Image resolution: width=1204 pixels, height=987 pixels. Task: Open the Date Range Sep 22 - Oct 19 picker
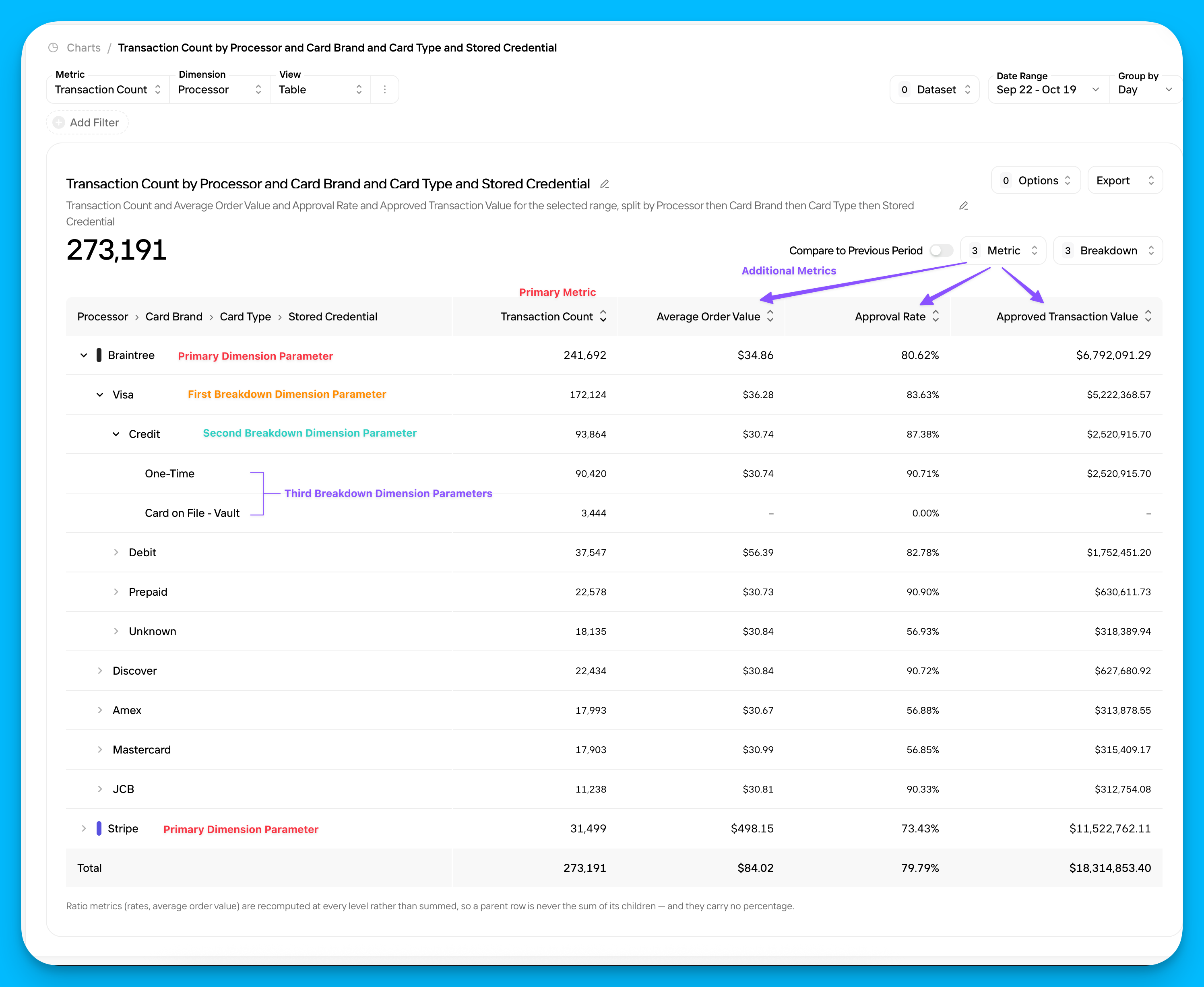tap(1049, 89)
